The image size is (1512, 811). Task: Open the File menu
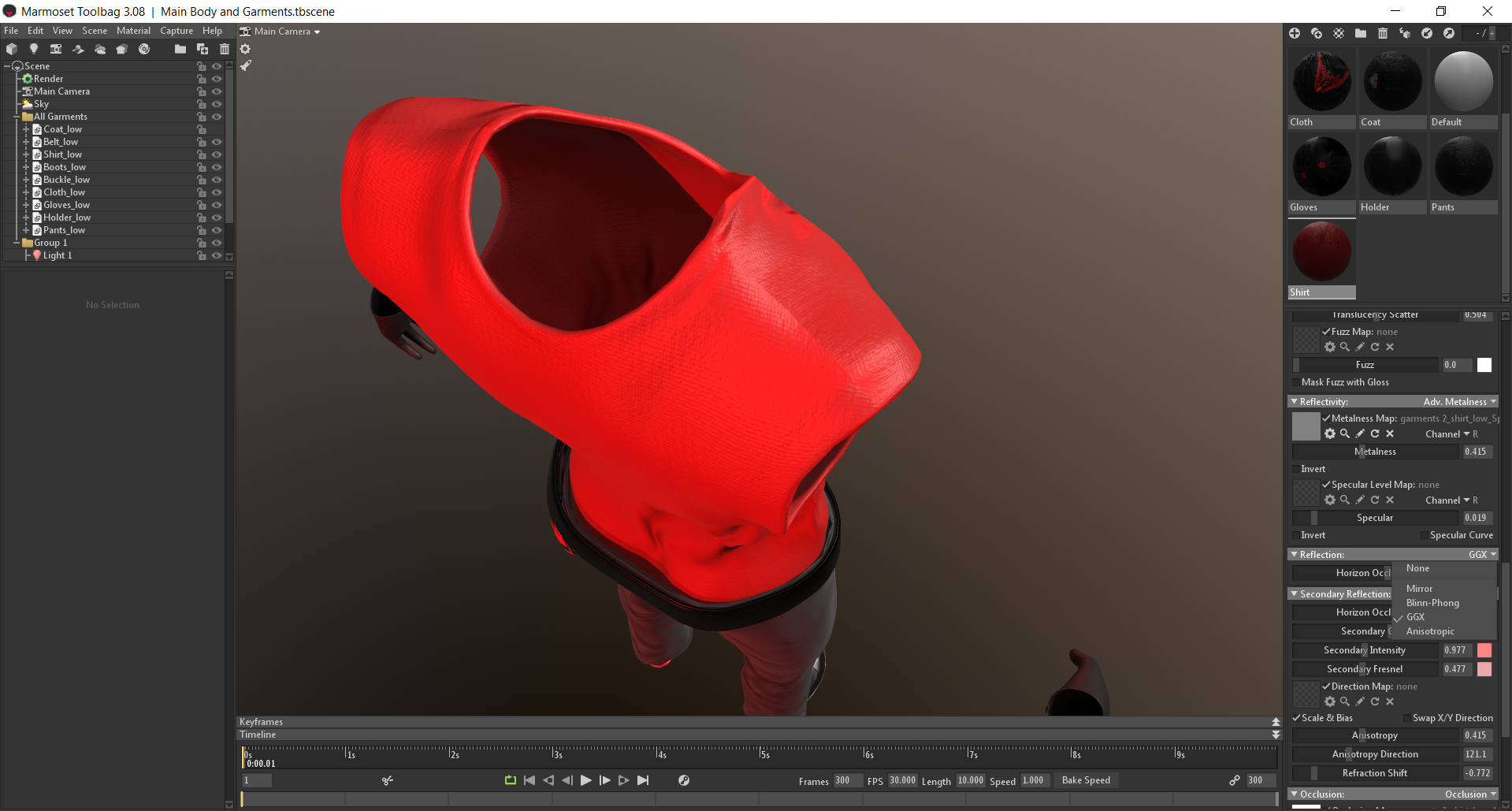click(x=11, y=31)
